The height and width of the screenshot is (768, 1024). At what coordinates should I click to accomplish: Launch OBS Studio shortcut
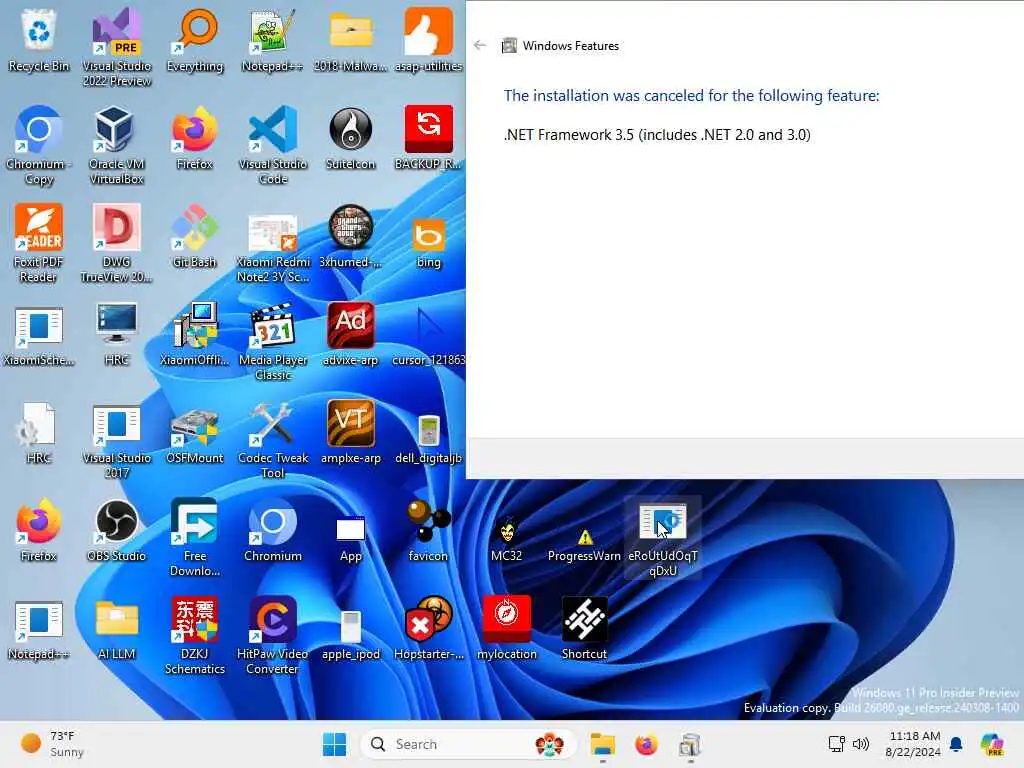pos(116,530)
